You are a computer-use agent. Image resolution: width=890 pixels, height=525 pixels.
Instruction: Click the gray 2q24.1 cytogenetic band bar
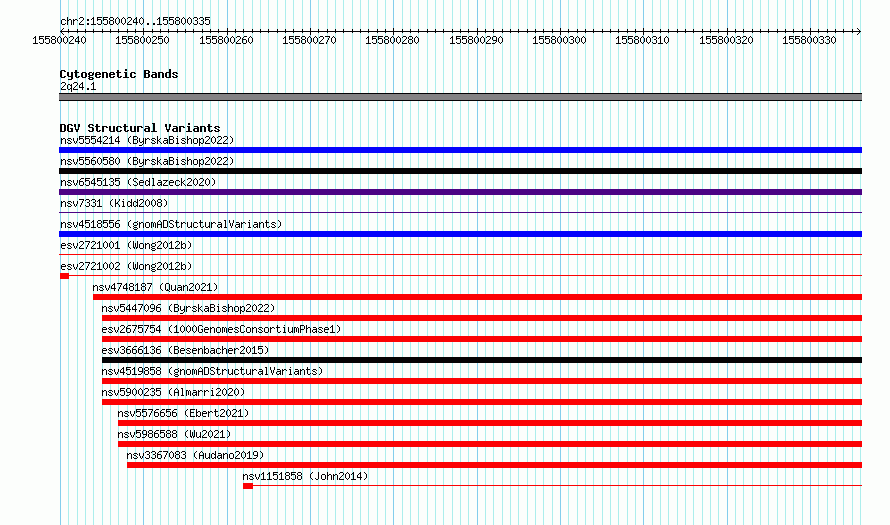460,97
